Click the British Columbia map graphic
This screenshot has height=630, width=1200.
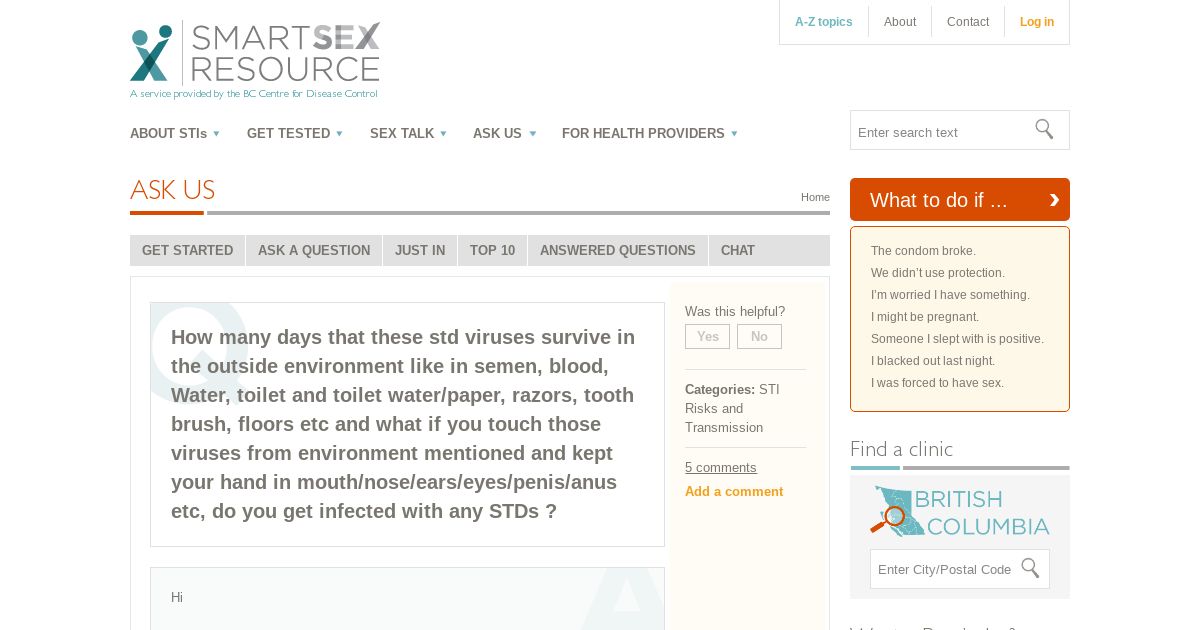coord(960,511)
